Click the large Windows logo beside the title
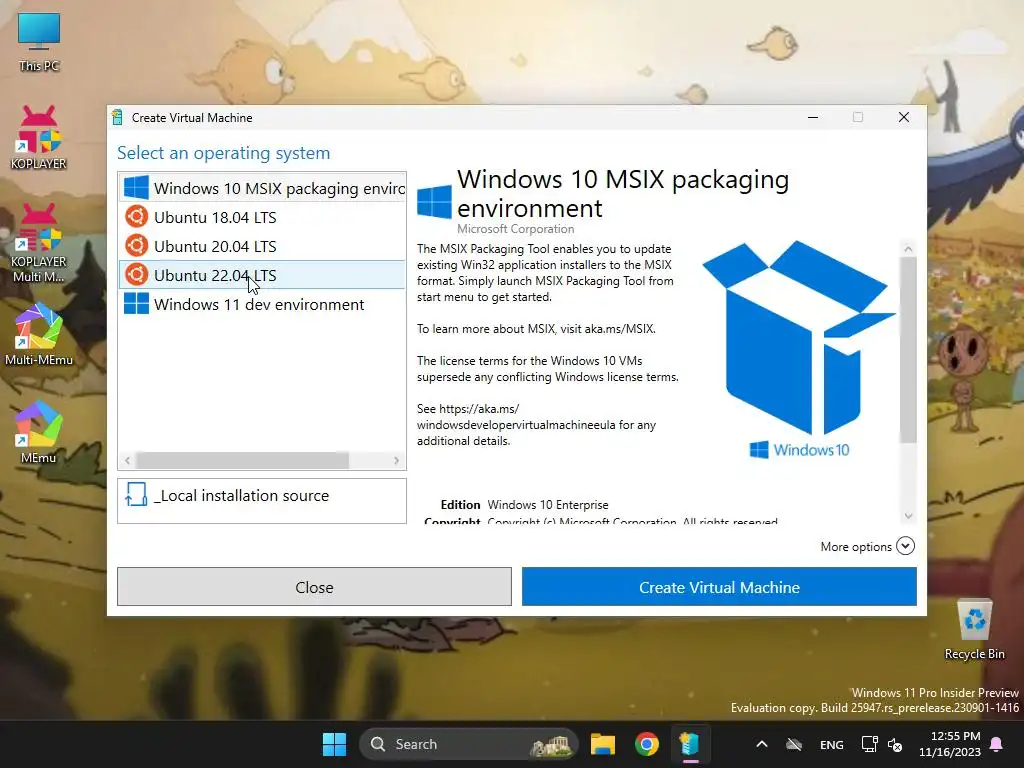Screen dimensions: 1024x768 (434, 202)
